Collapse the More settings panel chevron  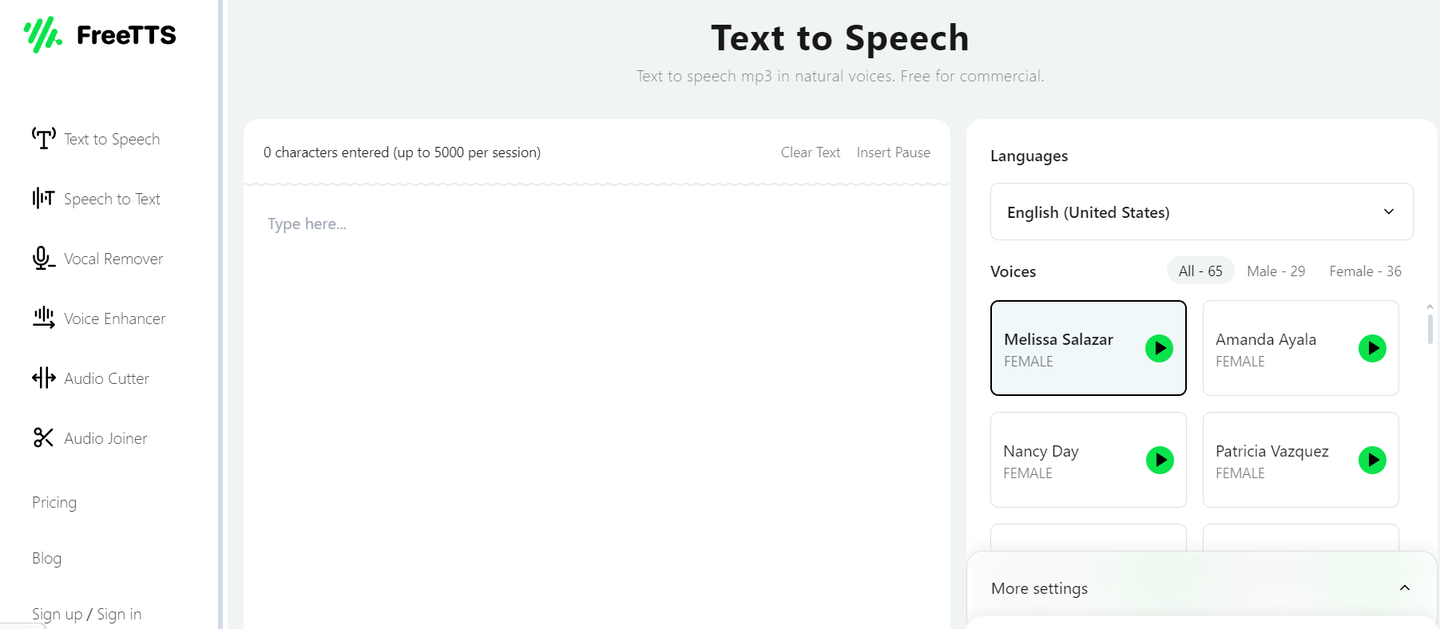pyautogui.click(x=1404, y=588)
